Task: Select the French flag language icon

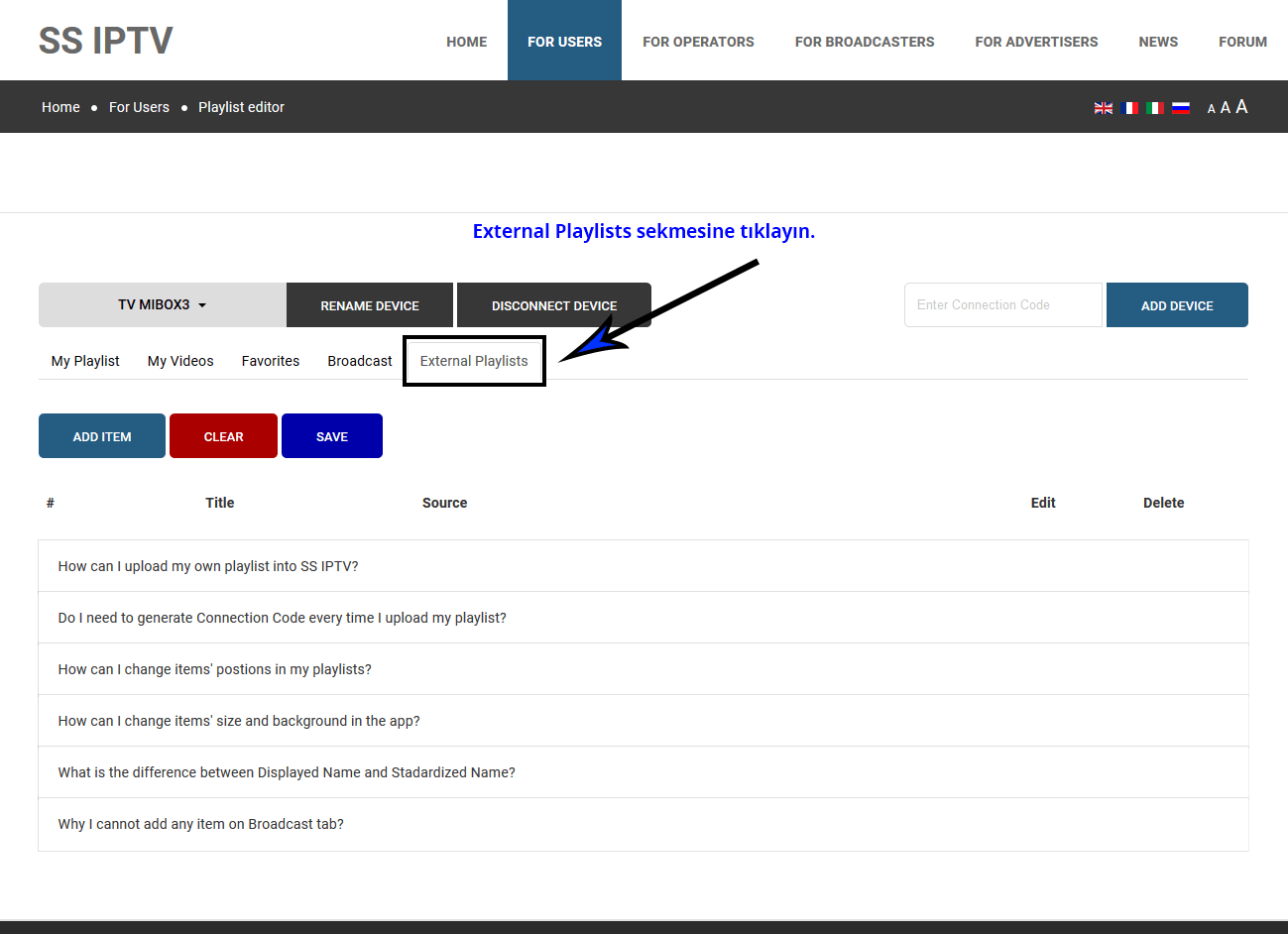Action: tap(1128, 108)
